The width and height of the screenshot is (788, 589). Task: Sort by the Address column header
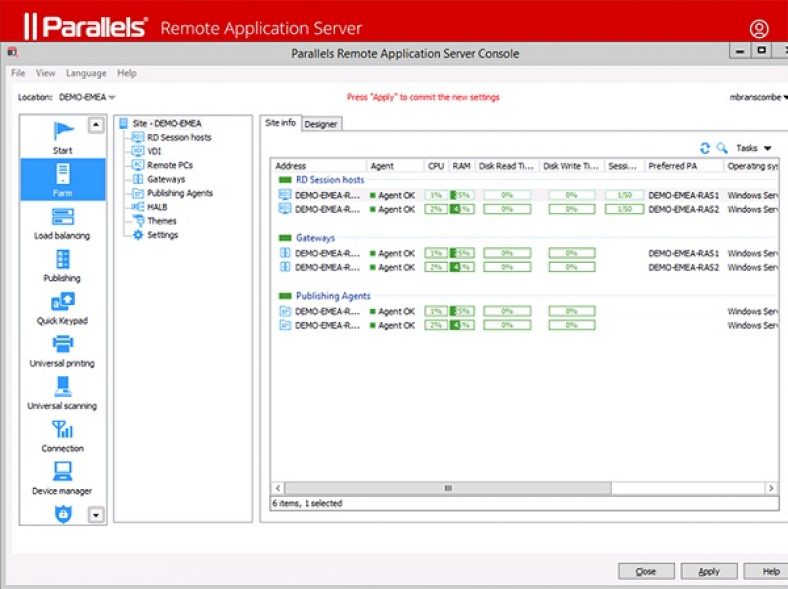319,166
